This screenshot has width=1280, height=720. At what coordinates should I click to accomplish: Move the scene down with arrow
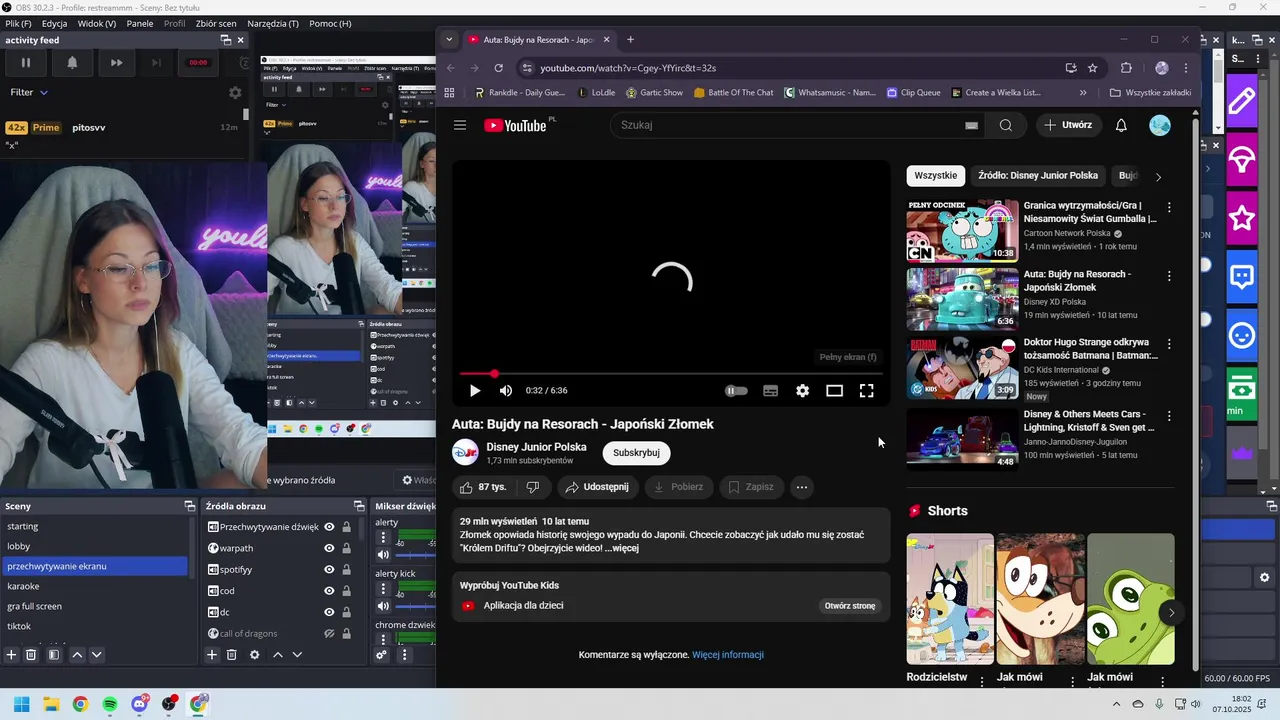click(96, 655)
